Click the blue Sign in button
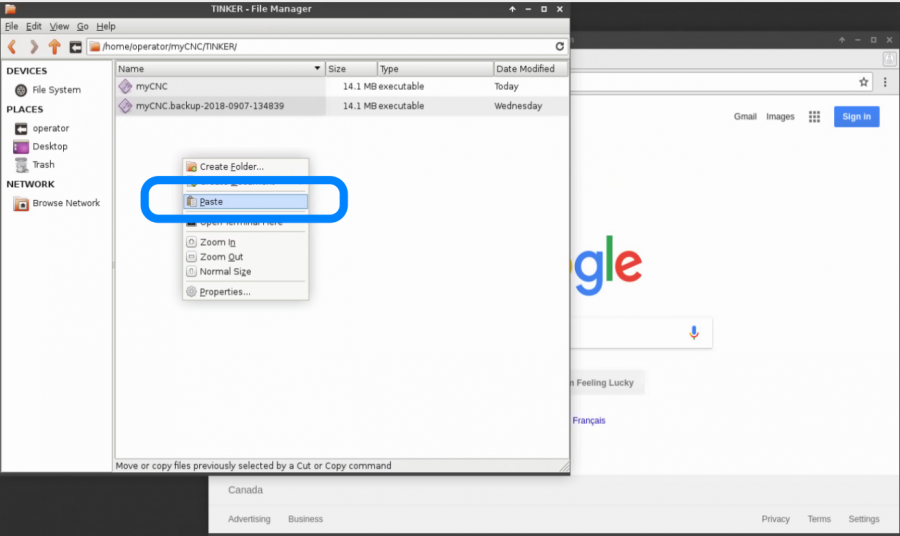The width and height of the screenshot is (900, 536). (856, 117)
